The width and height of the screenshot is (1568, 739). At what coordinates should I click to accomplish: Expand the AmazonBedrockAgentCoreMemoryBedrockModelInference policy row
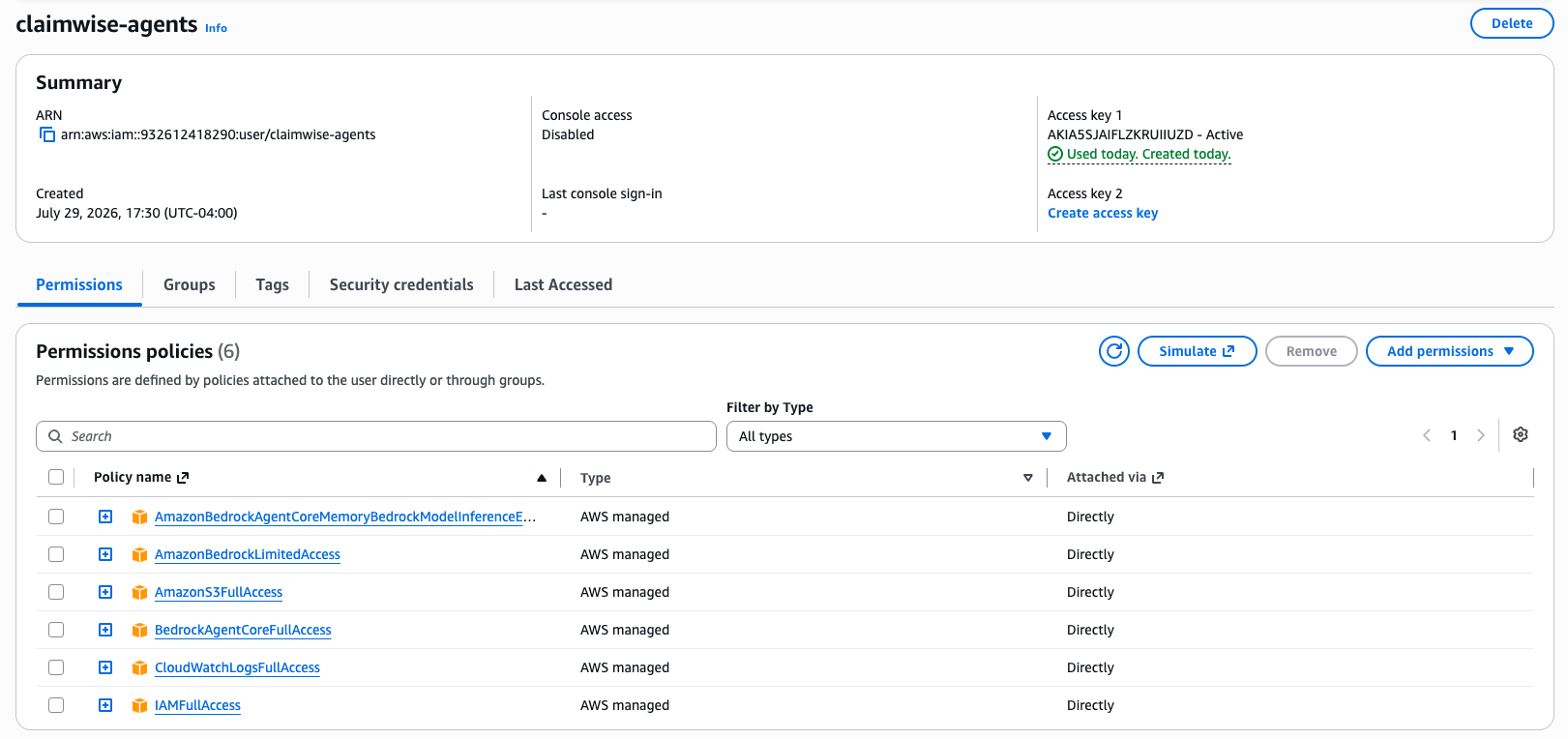pos(105,517)
